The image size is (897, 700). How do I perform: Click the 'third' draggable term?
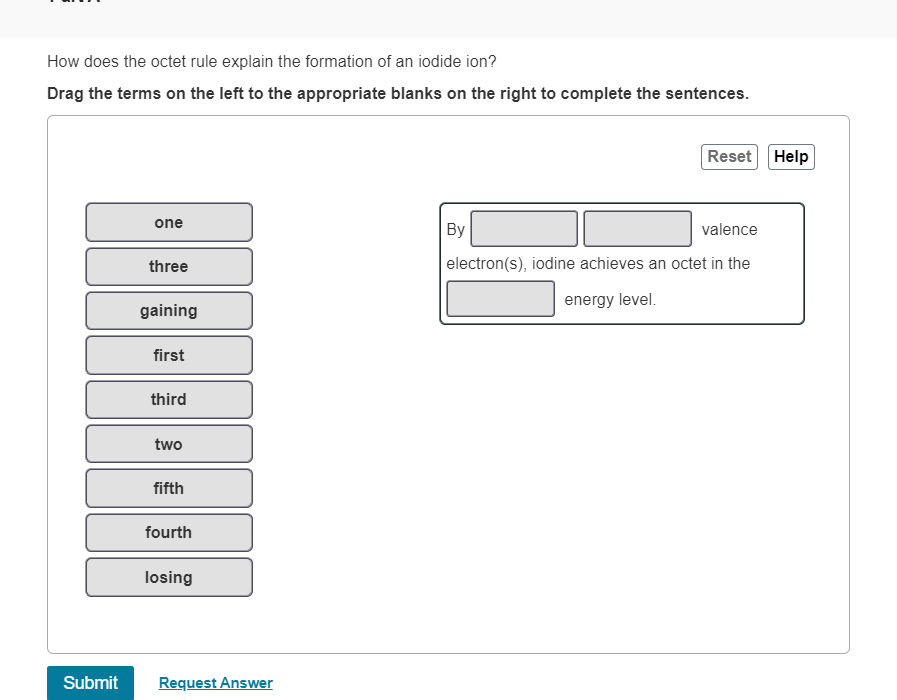click(x=168, y=399)
